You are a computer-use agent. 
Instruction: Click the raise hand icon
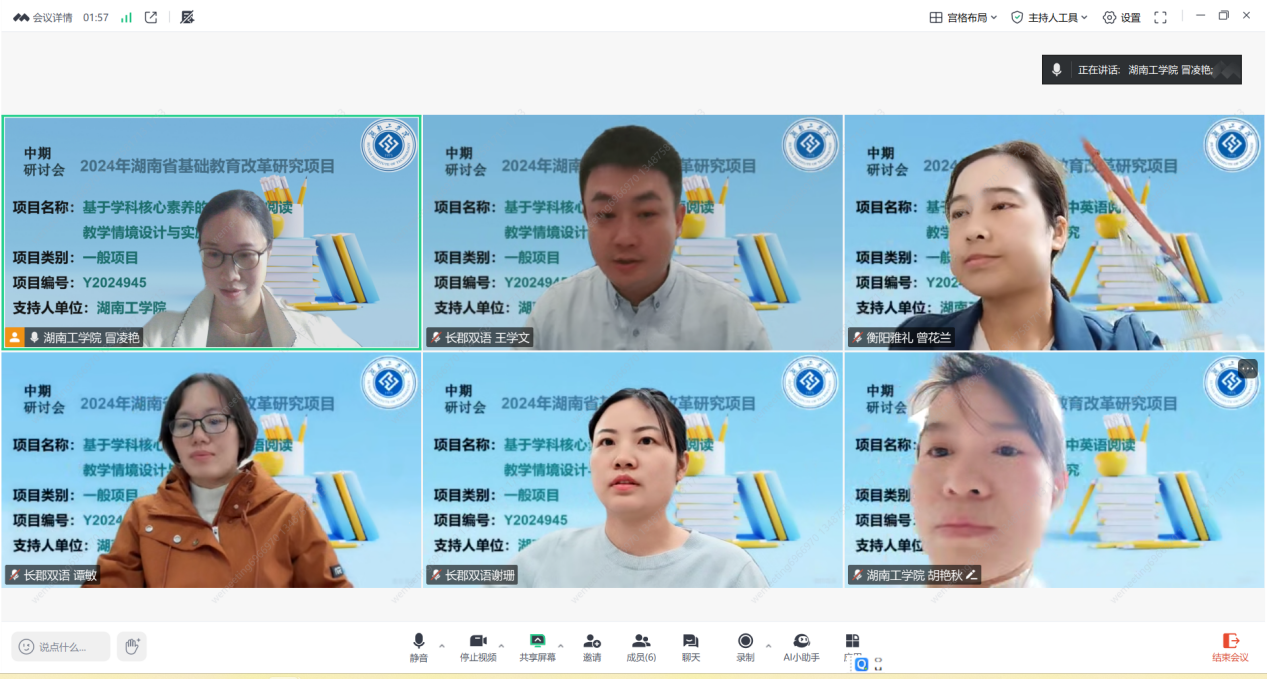[x=131, y=646]
